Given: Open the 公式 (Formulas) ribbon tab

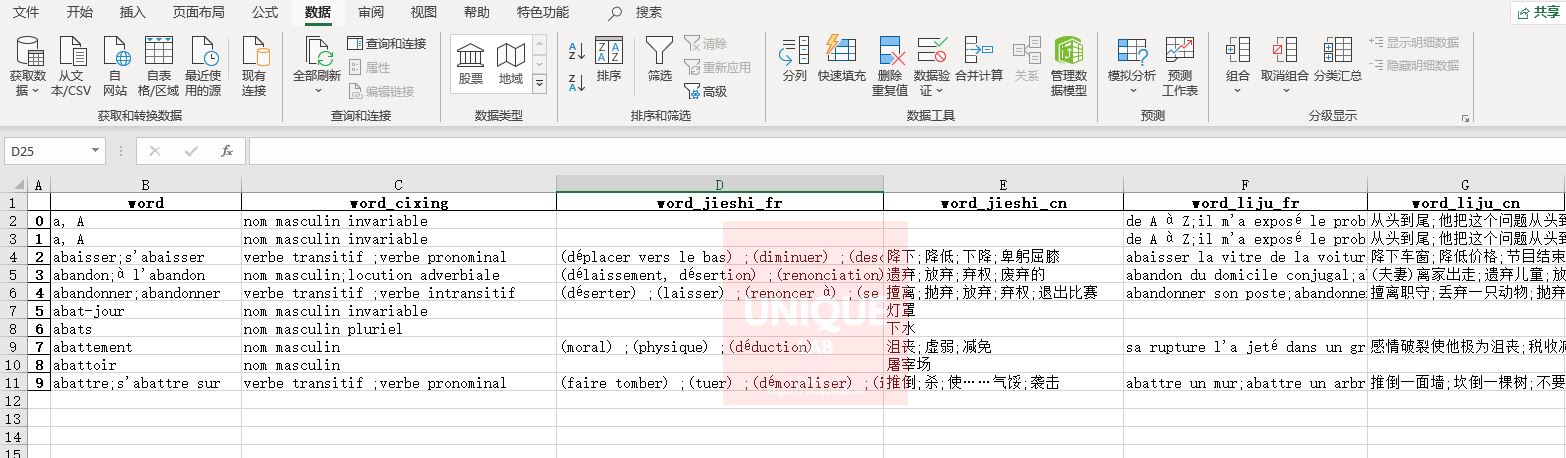Looking at the screenshot, I should [265, 13].
